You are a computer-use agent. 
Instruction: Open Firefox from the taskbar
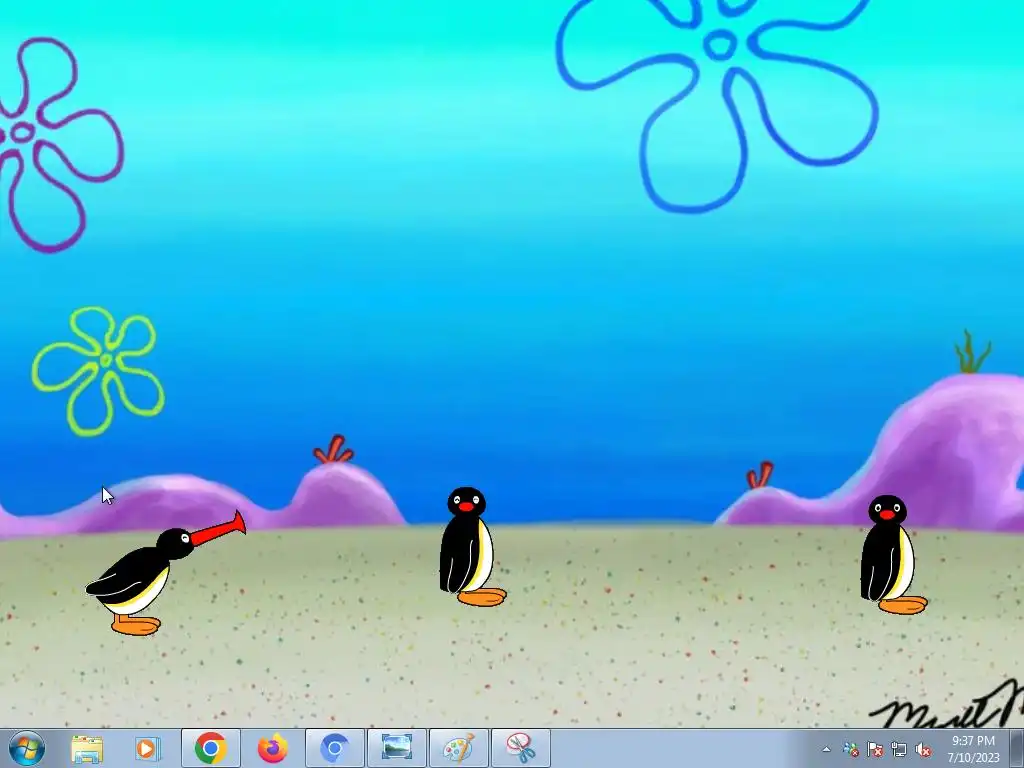point(272,748)
